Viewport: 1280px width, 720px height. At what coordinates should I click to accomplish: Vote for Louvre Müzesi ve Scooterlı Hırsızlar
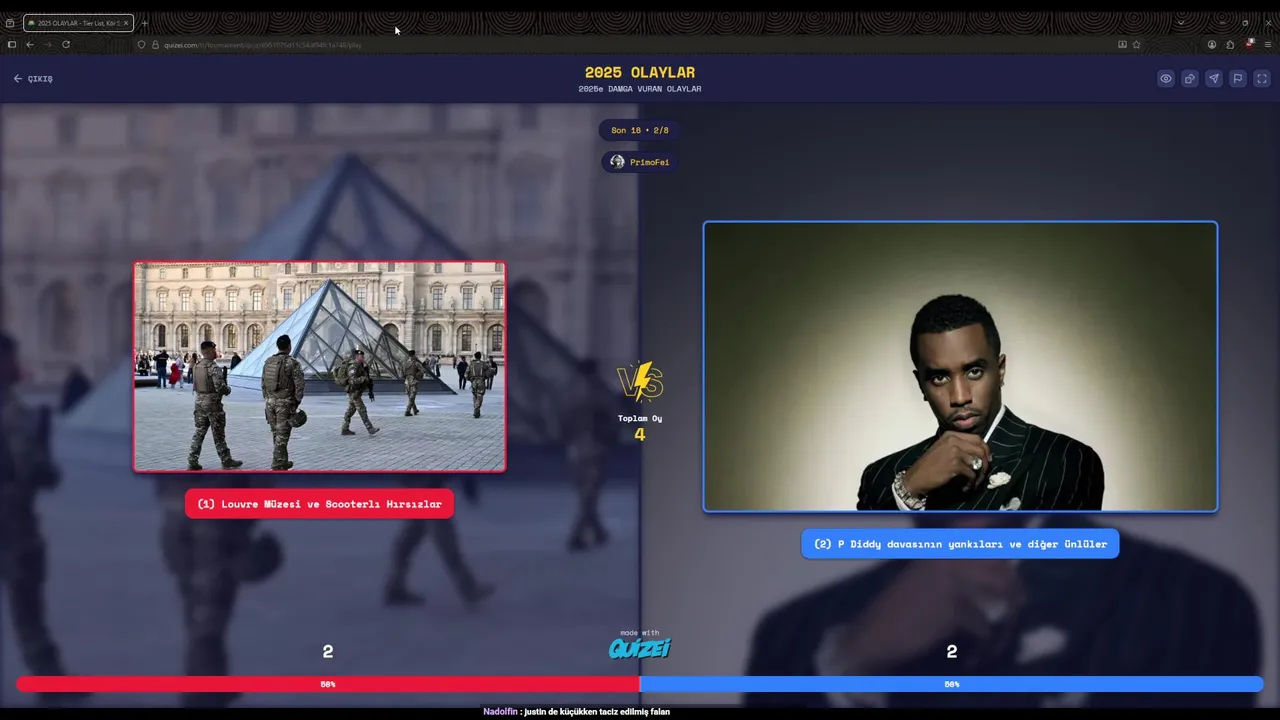coord(319,504)
